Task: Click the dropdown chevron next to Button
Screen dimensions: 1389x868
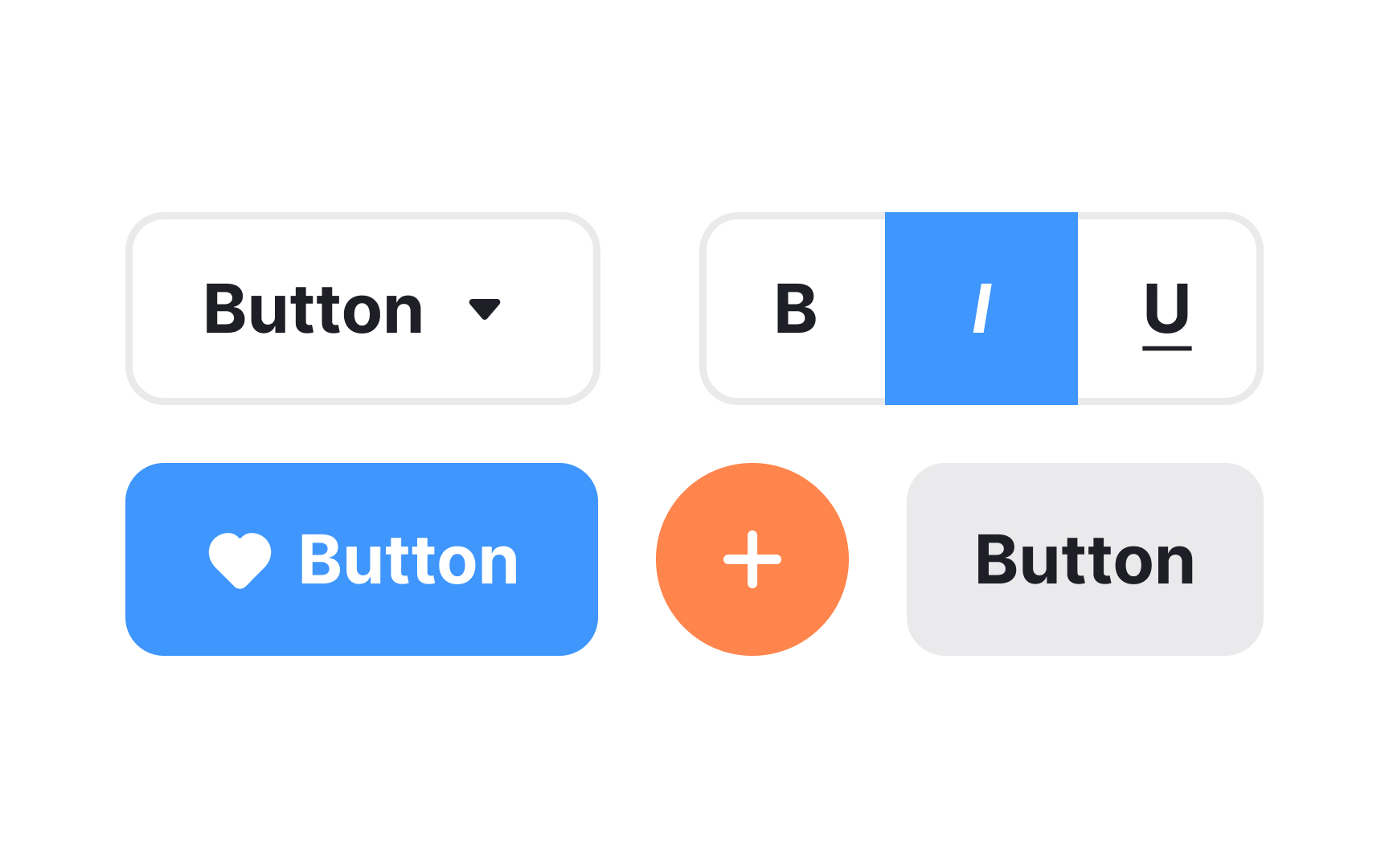Action: point(485,309)
